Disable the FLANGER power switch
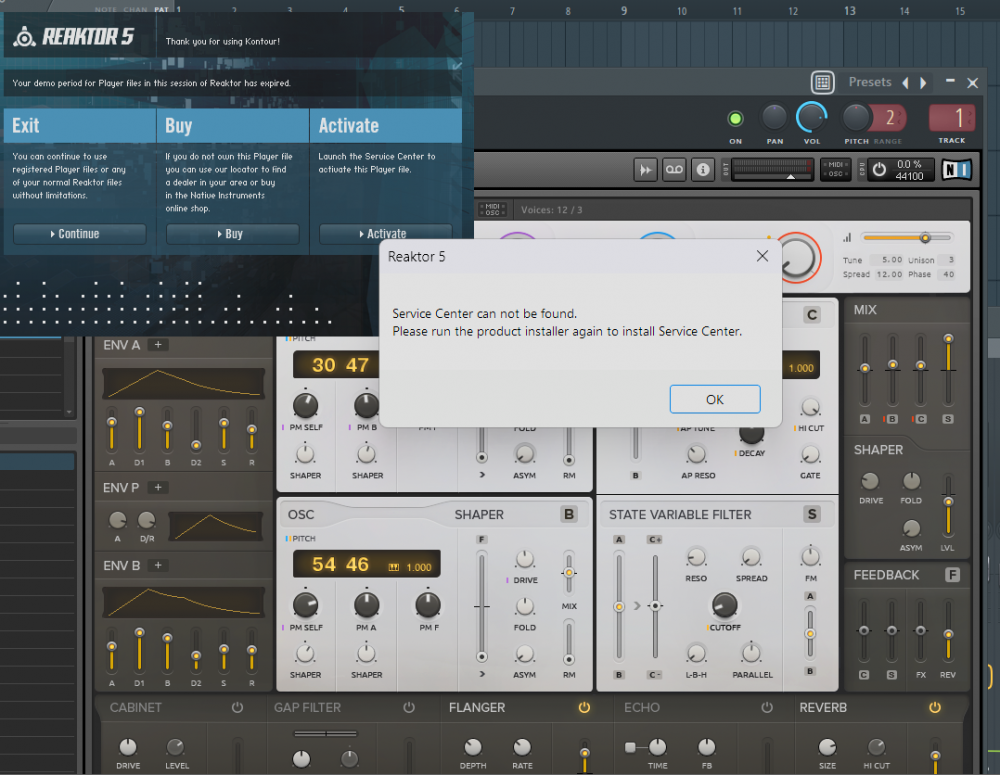The width and height of the screenshot is (1000, 775). [x=584, y=707]
